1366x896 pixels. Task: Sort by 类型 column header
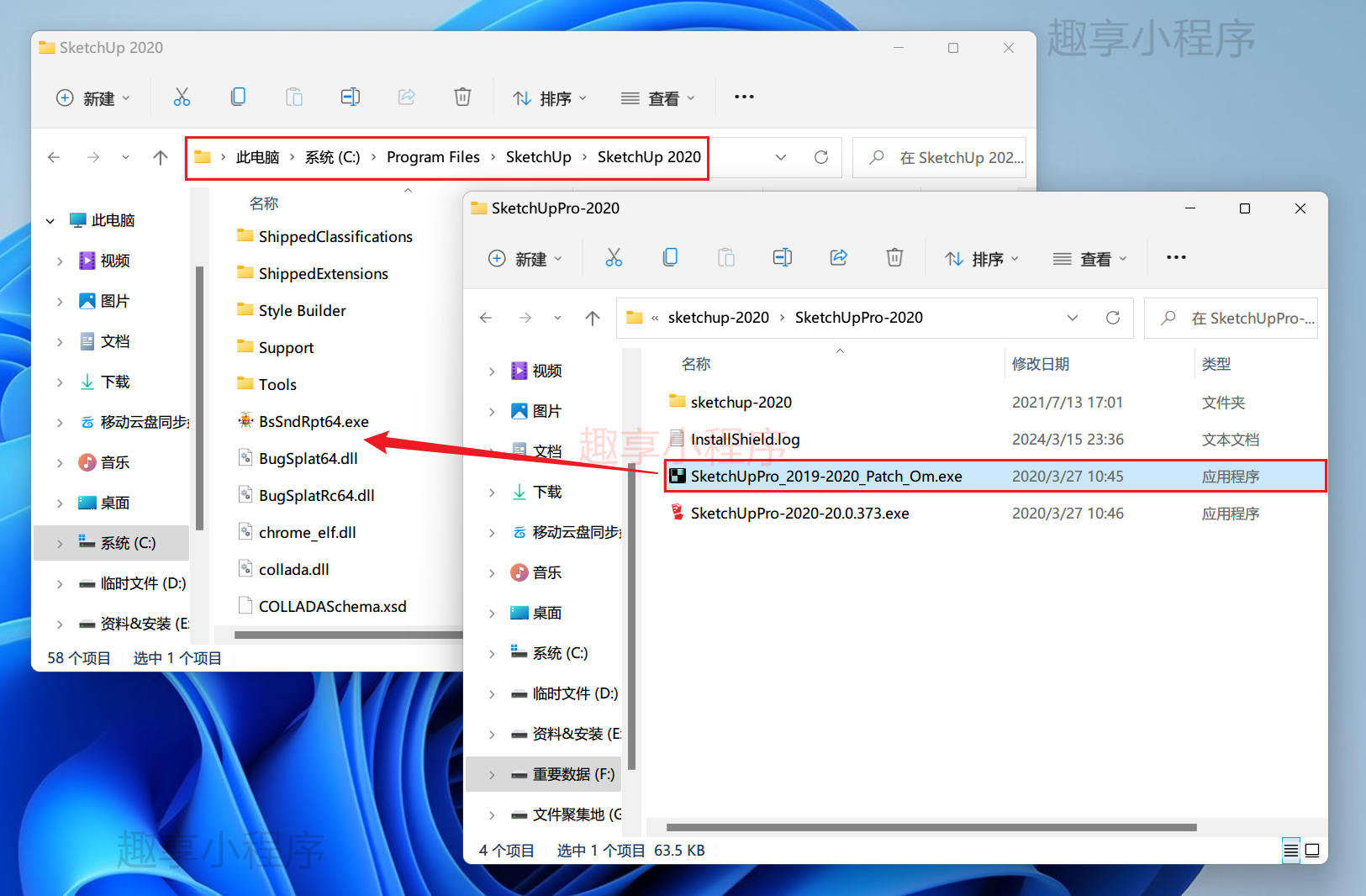pyautogui.click(x=1216, y=364)
